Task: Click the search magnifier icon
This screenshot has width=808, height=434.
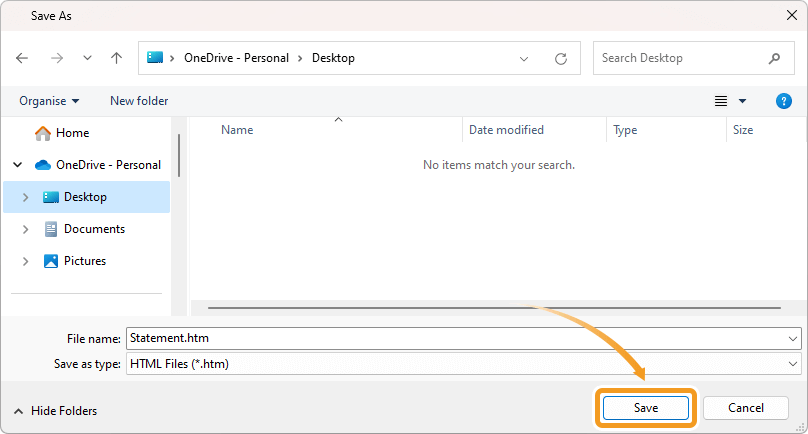Action: [x=774, y=59]
